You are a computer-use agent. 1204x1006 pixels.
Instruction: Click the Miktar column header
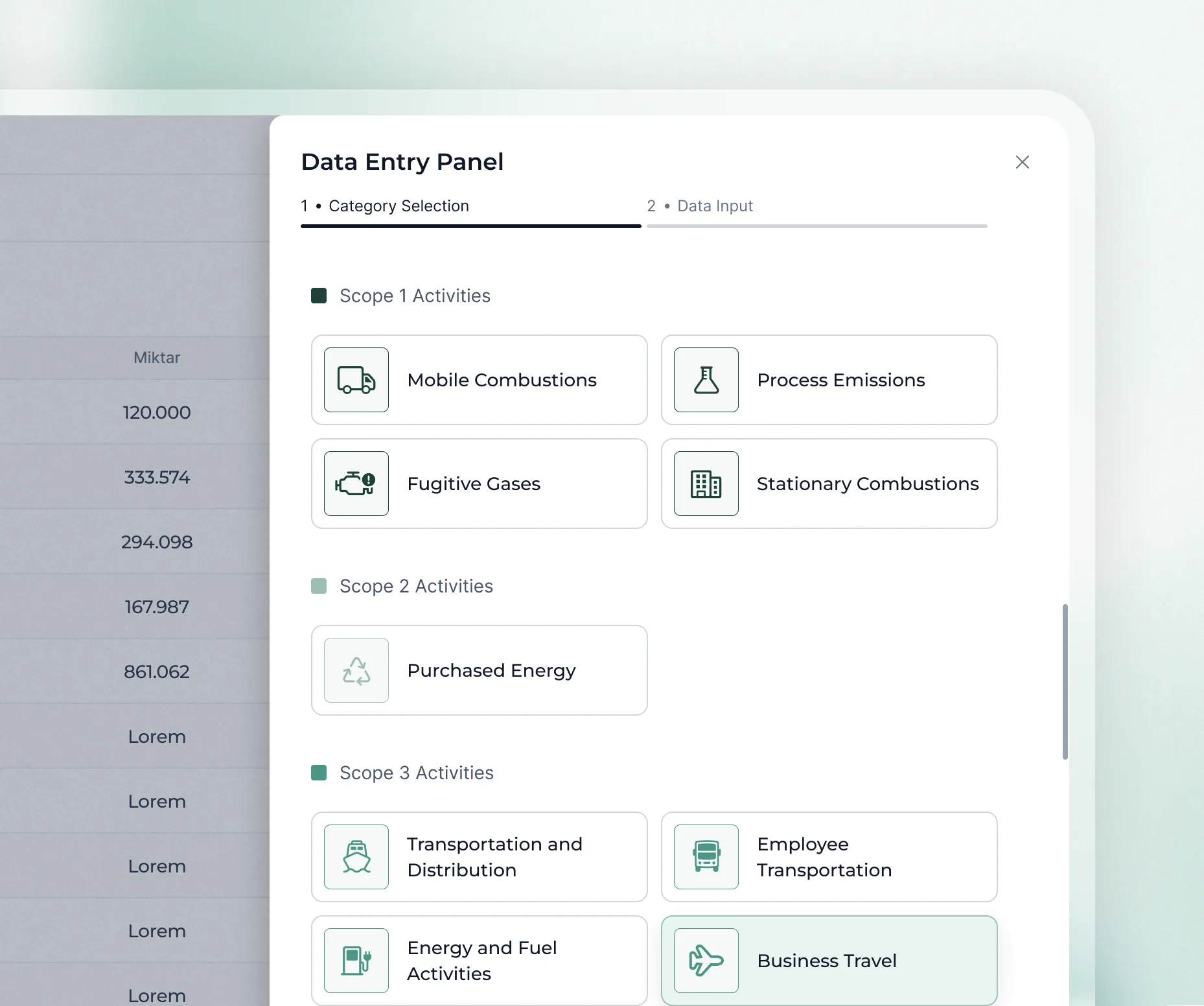(157, 358)
